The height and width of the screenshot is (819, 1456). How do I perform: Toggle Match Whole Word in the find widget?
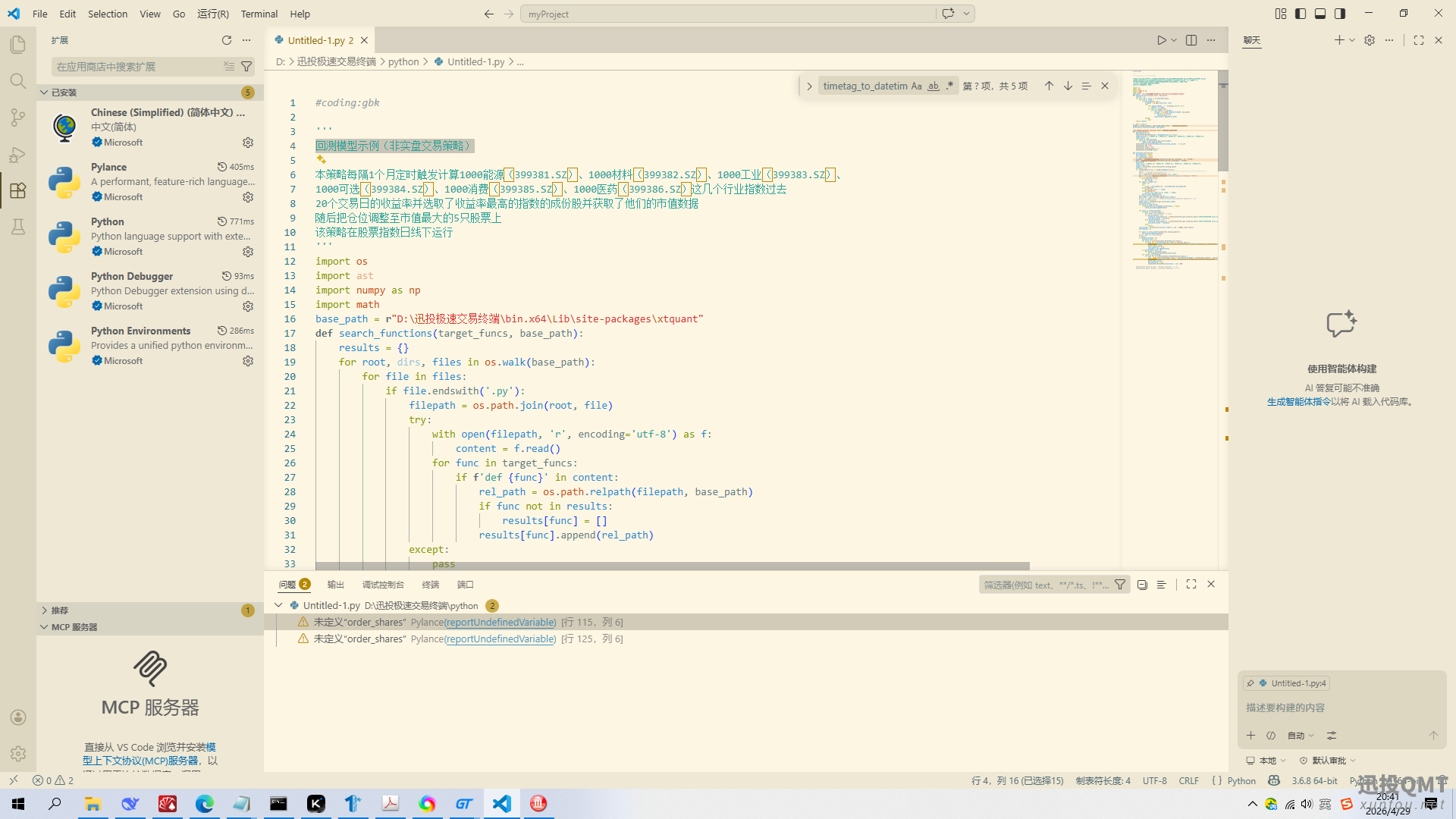coord(933,86)
